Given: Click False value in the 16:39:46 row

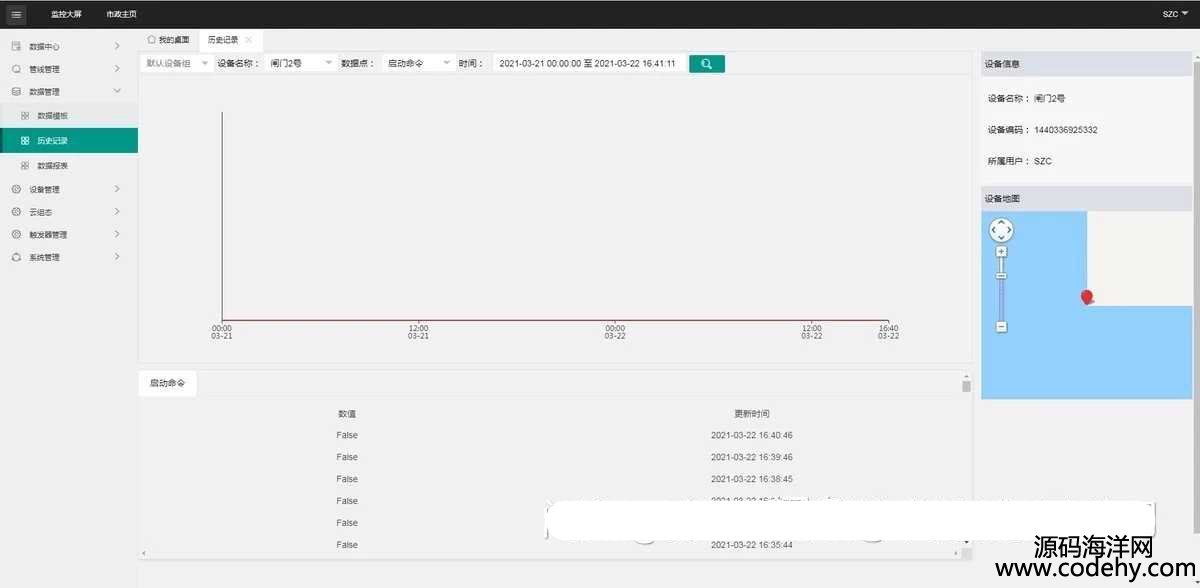Looking at the screenshot, I should pos(347,457).
